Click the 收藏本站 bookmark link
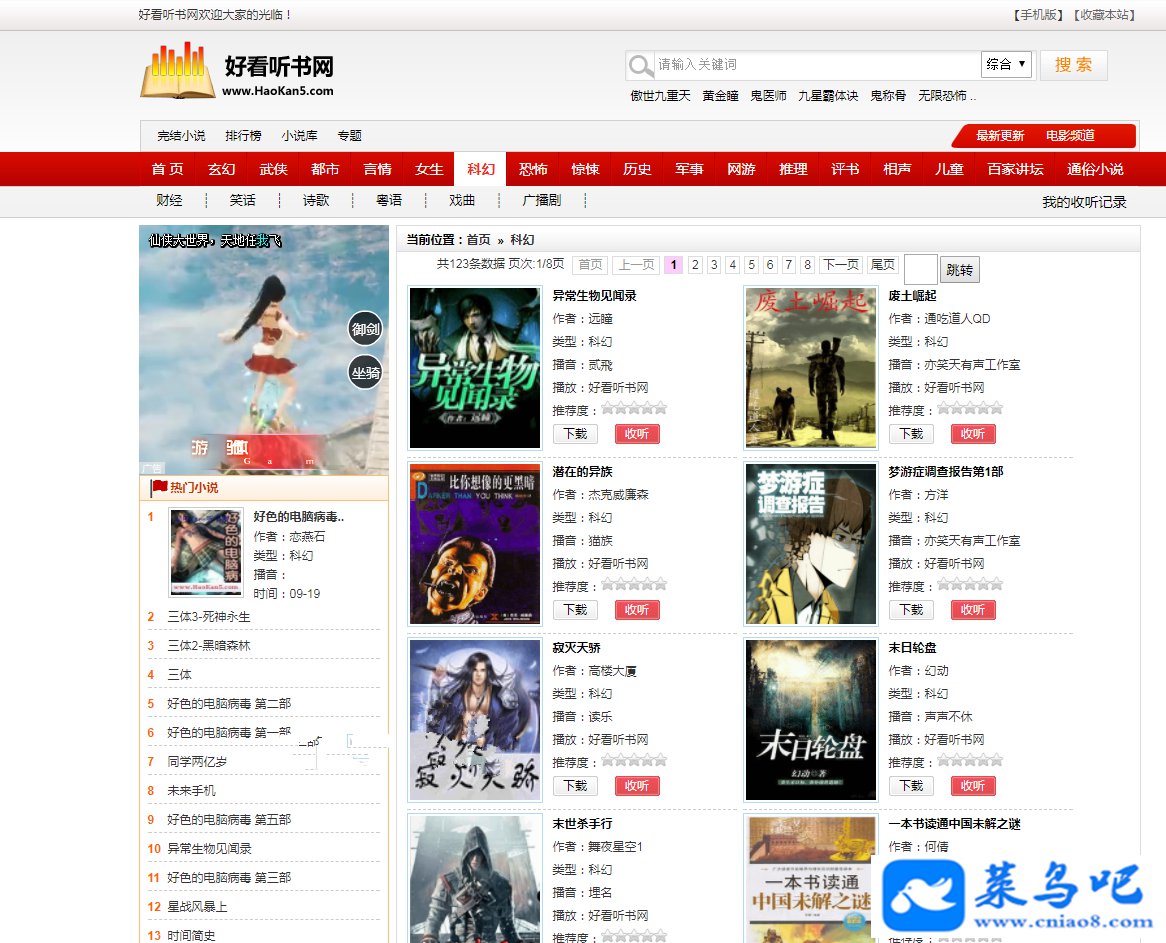Viewport: 1166px width, 943px height. click(1104, 15)
